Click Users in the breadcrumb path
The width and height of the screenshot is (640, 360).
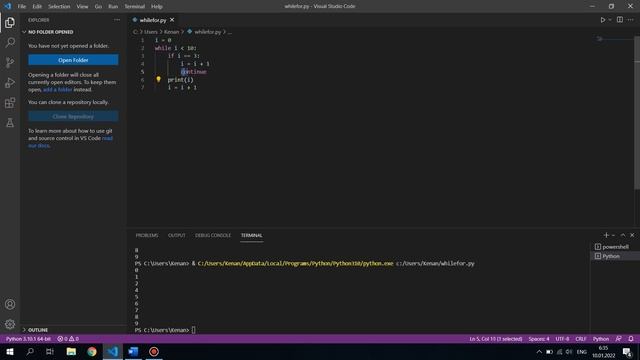click(151, 31)
